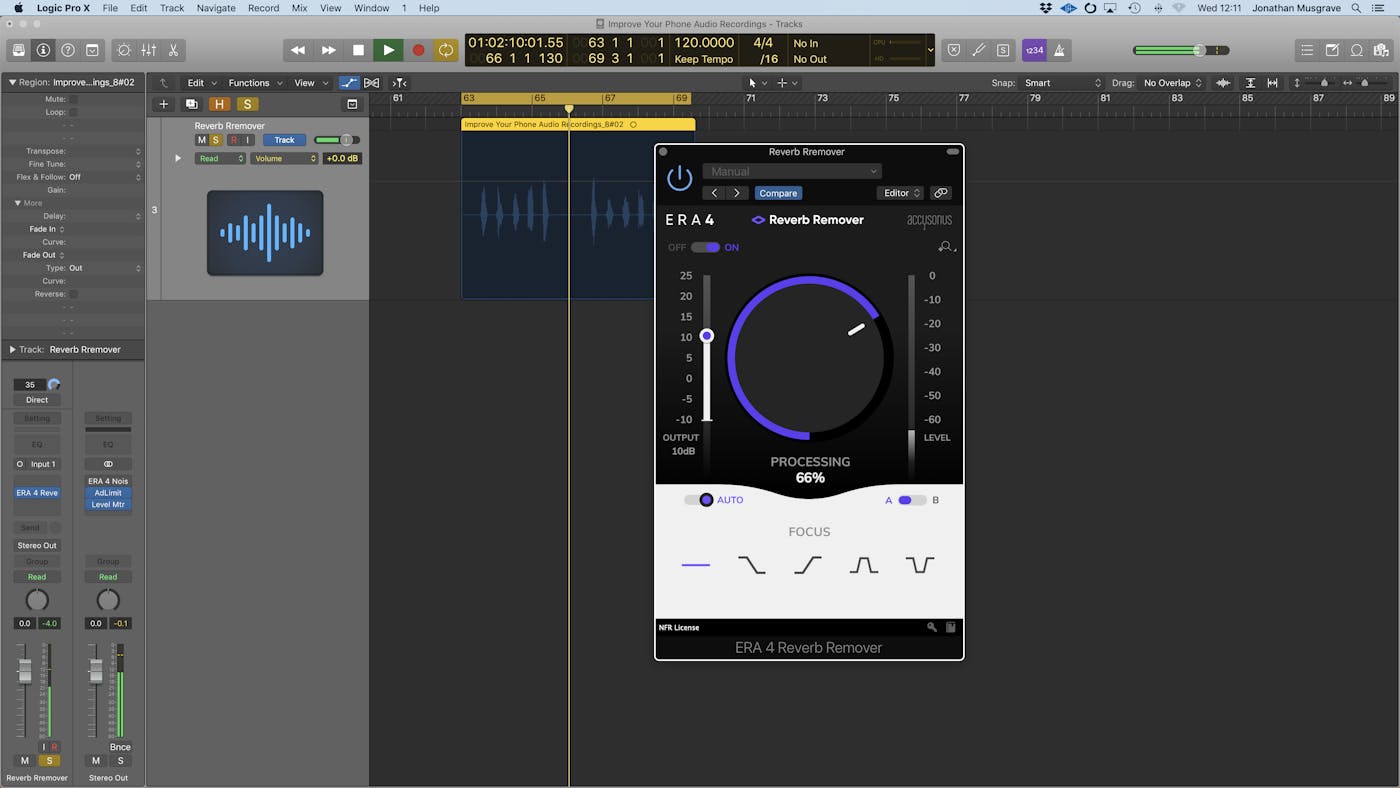Collapse the Region inspector disclosure triangle
The height and width of the screenshot is (788, 1400).
coord(12,82)
